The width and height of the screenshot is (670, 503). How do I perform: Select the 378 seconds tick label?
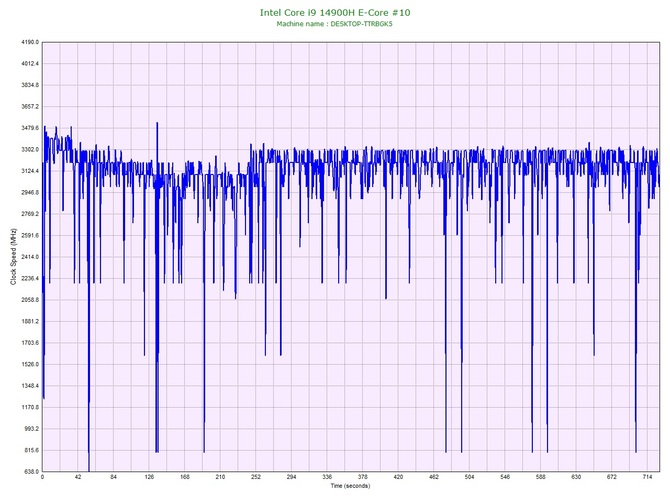click(x=362, y=477)
